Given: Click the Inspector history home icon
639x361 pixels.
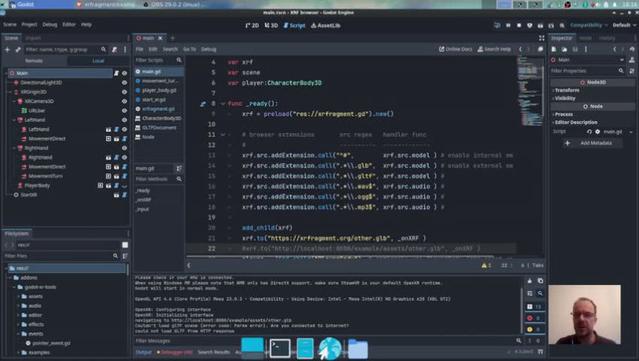Looking at the screenshot, I should click(632, 49).
